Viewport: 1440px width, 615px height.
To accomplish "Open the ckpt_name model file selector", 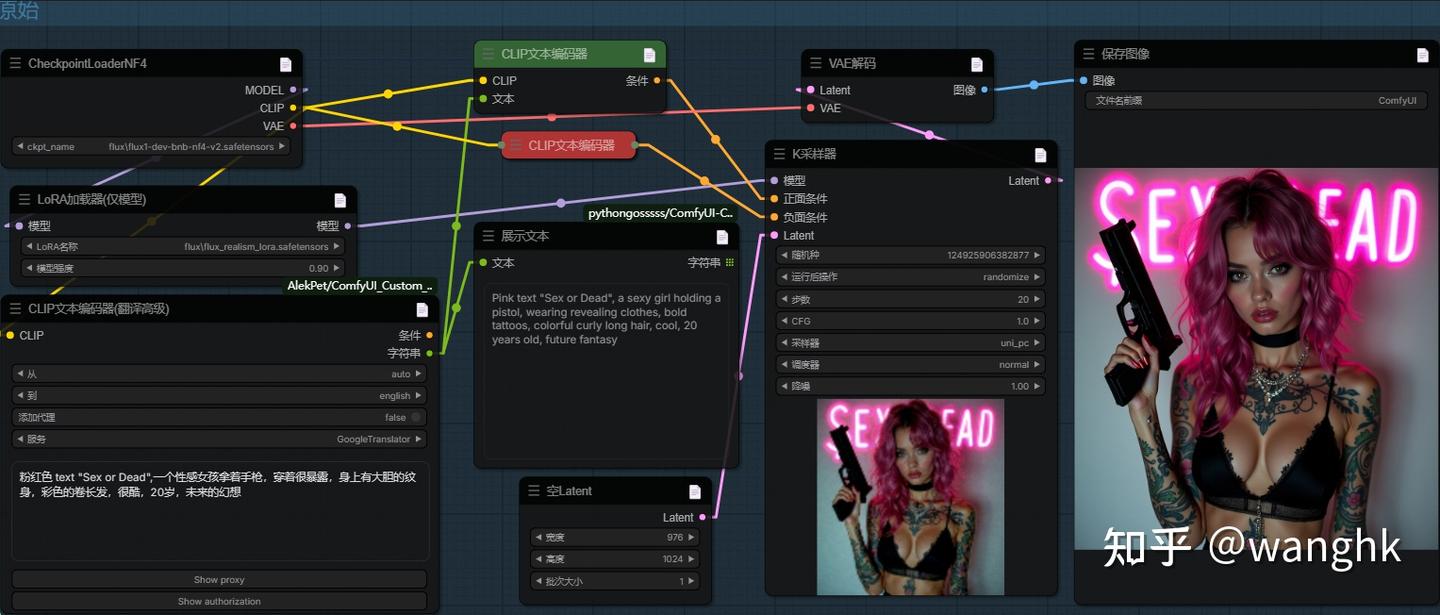I will click(x=150, y=145).
